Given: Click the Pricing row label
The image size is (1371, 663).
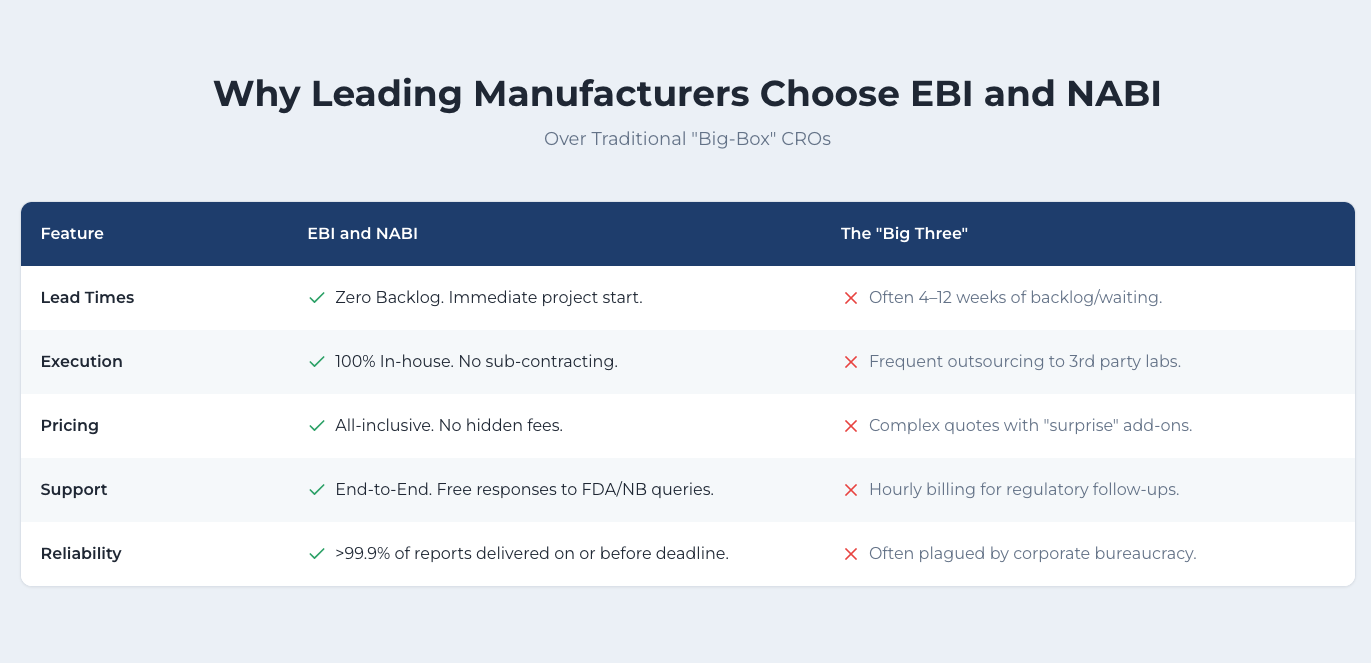Looking at the screenshot, I should (x=69, y=426).
